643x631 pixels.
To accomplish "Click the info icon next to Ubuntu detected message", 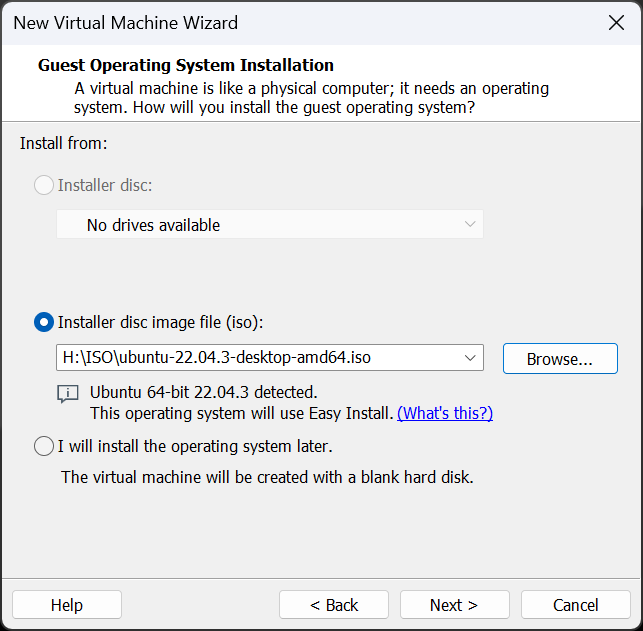I will click(x=68, y=394).
